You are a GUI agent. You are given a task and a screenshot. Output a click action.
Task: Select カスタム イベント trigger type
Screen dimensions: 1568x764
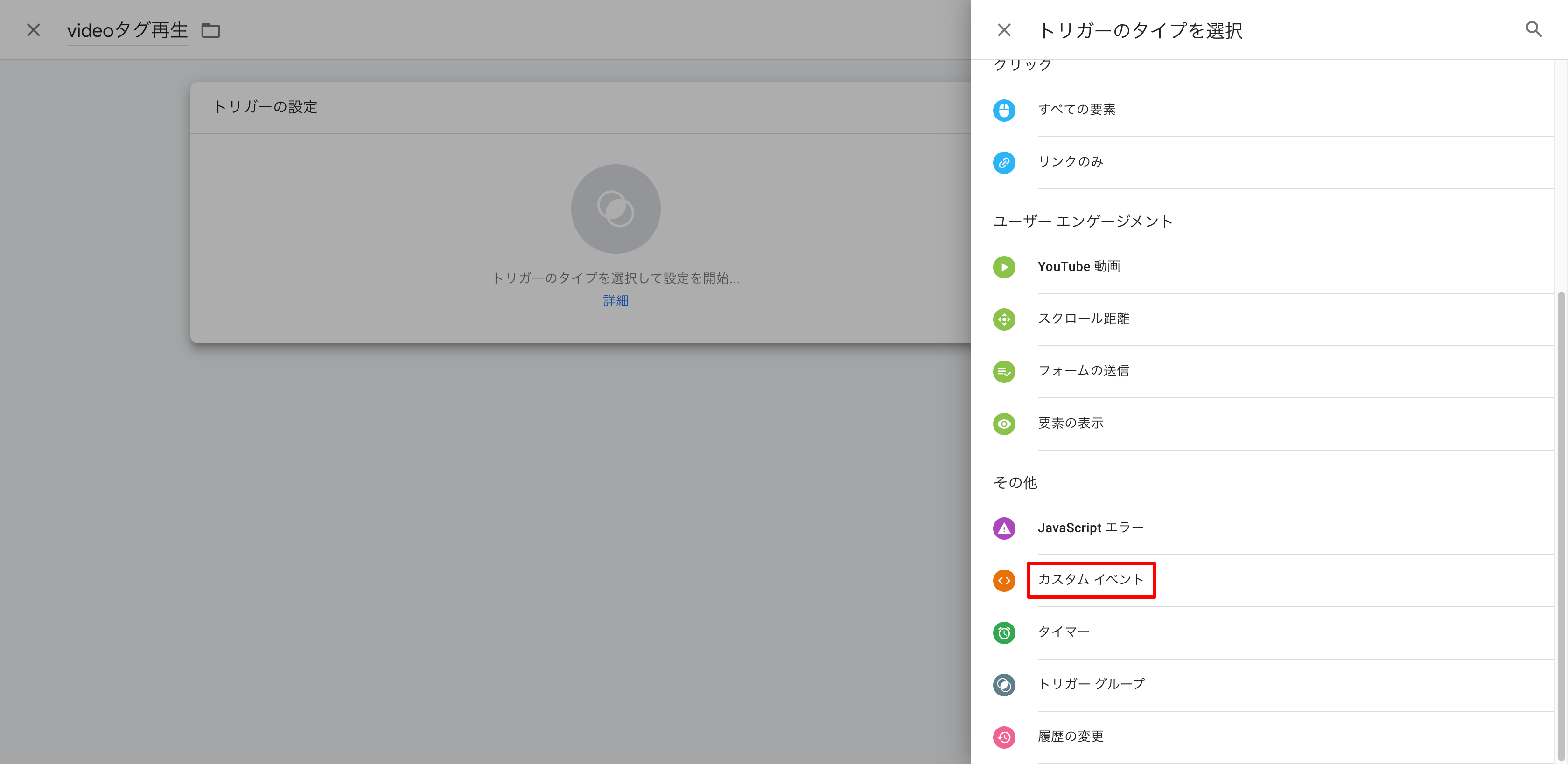click(1274, 580)
